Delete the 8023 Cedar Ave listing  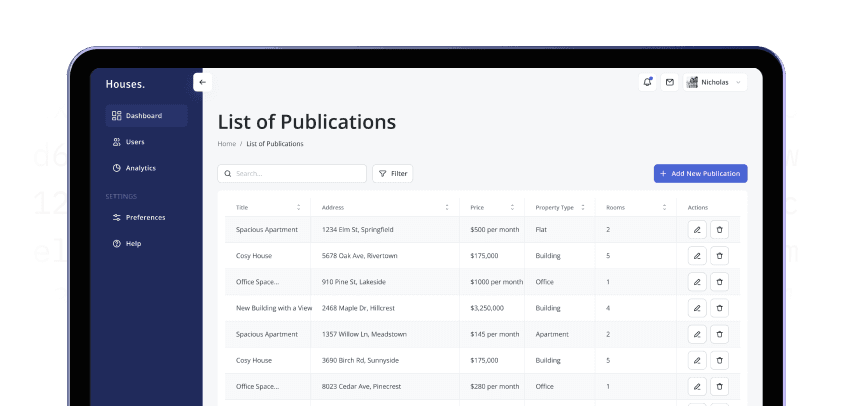720,386
